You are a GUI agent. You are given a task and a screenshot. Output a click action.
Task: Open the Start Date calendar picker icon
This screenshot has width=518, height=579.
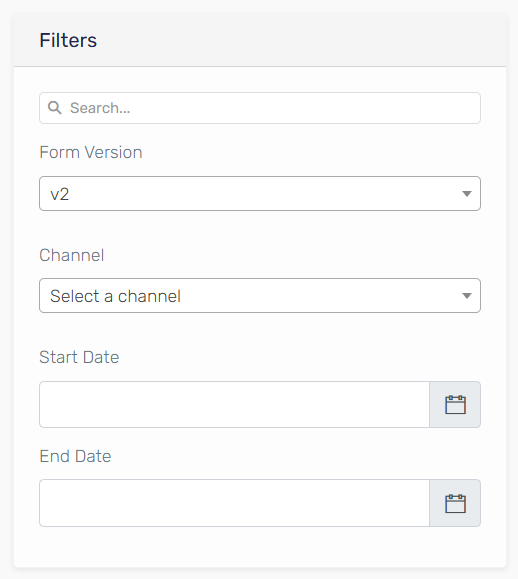click(455, 405)
